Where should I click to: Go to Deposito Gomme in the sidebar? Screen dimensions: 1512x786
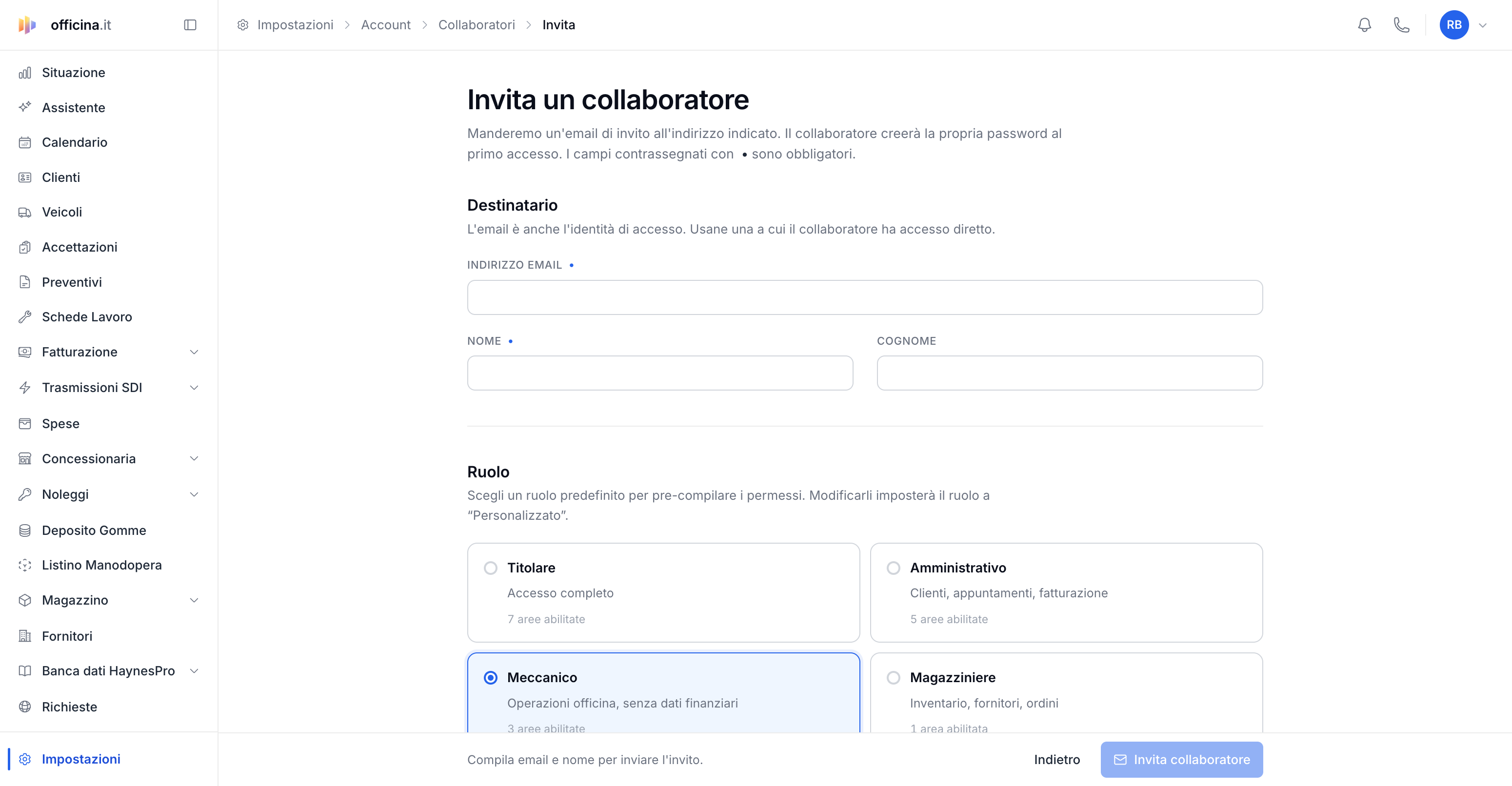pos(109,530)
